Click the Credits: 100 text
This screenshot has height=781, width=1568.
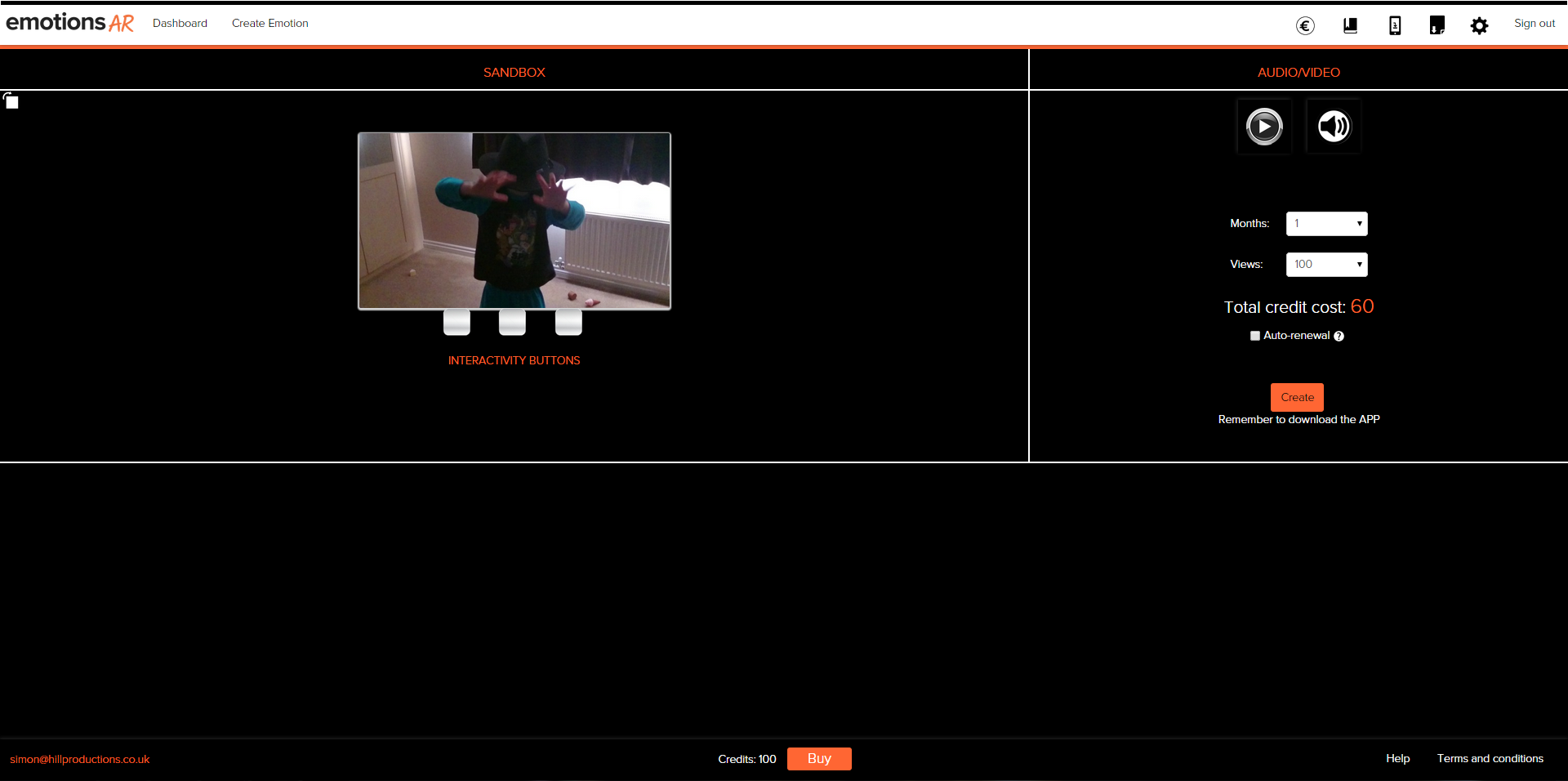747,760
